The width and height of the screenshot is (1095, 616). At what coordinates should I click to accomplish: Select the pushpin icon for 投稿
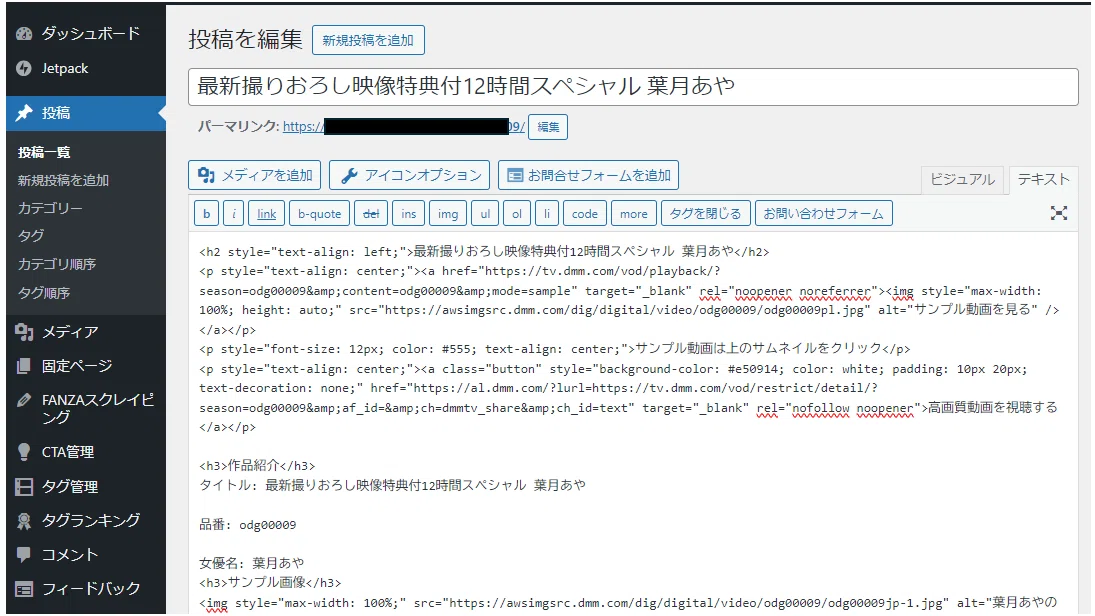pos(24,112)
